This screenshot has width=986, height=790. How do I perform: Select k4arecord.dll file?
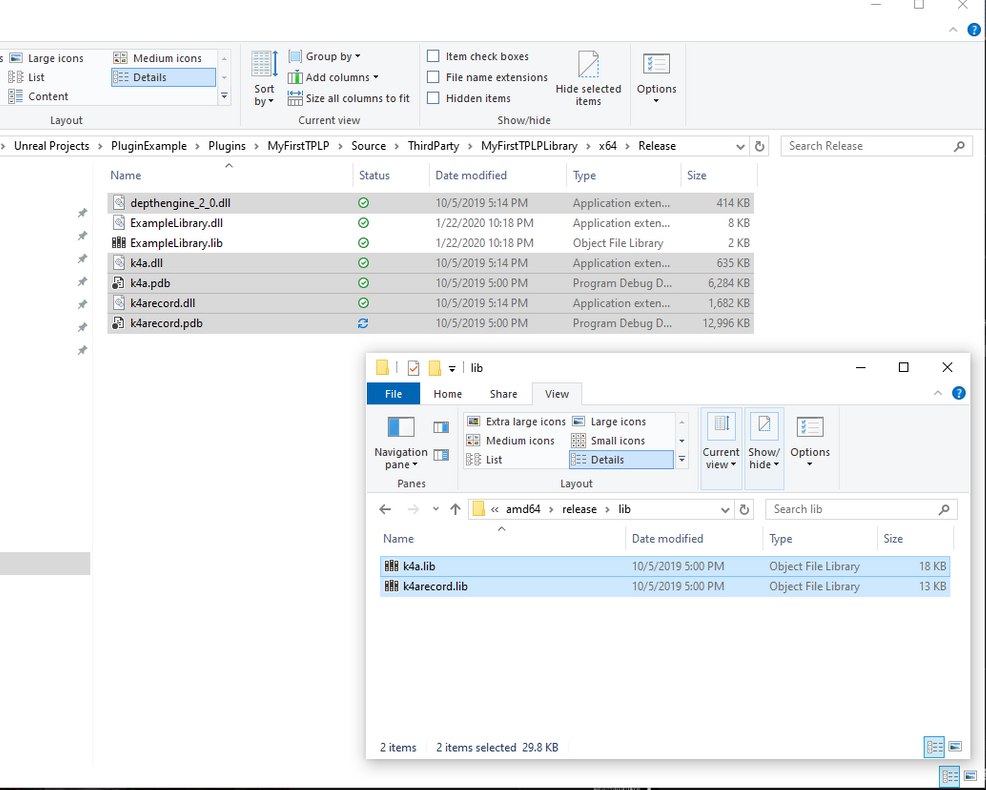430,303
